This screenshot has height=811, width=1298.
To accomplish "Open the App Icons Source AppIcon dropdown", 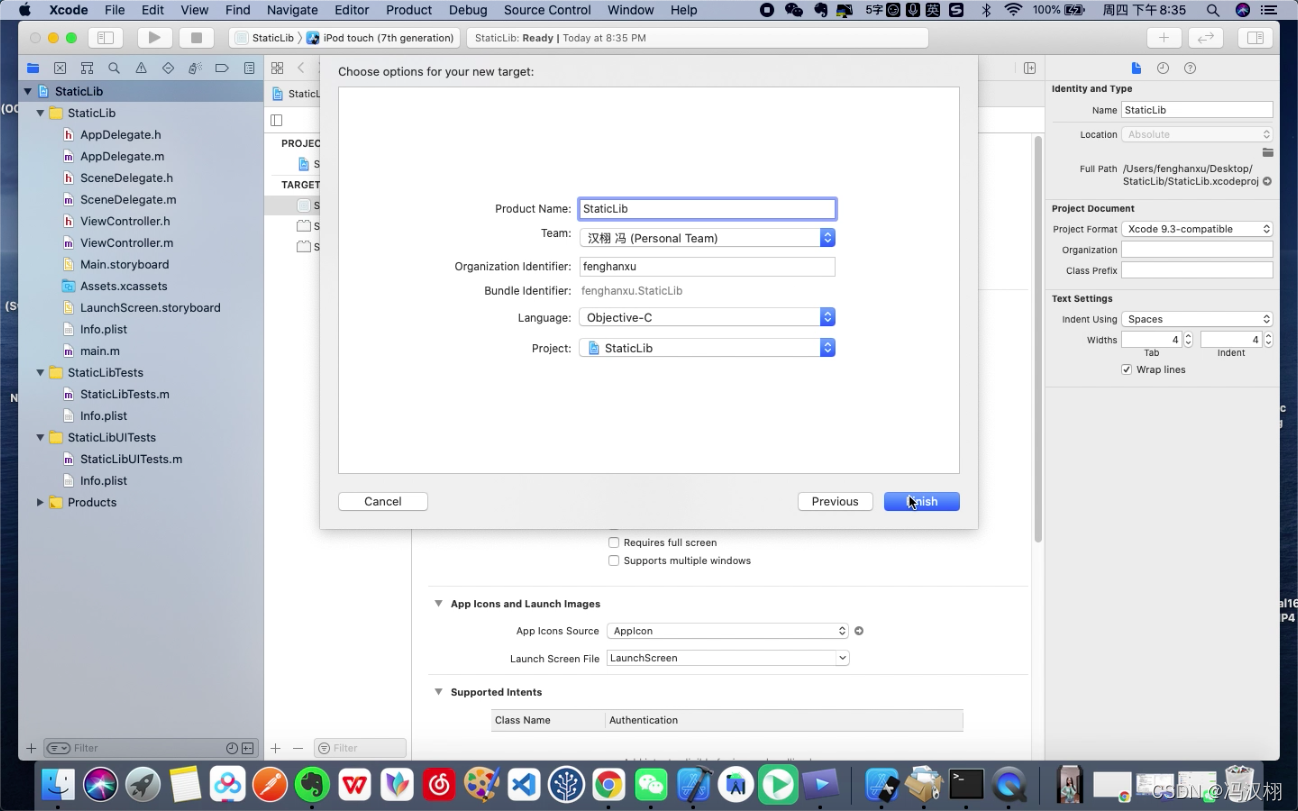I will point(728,631).
